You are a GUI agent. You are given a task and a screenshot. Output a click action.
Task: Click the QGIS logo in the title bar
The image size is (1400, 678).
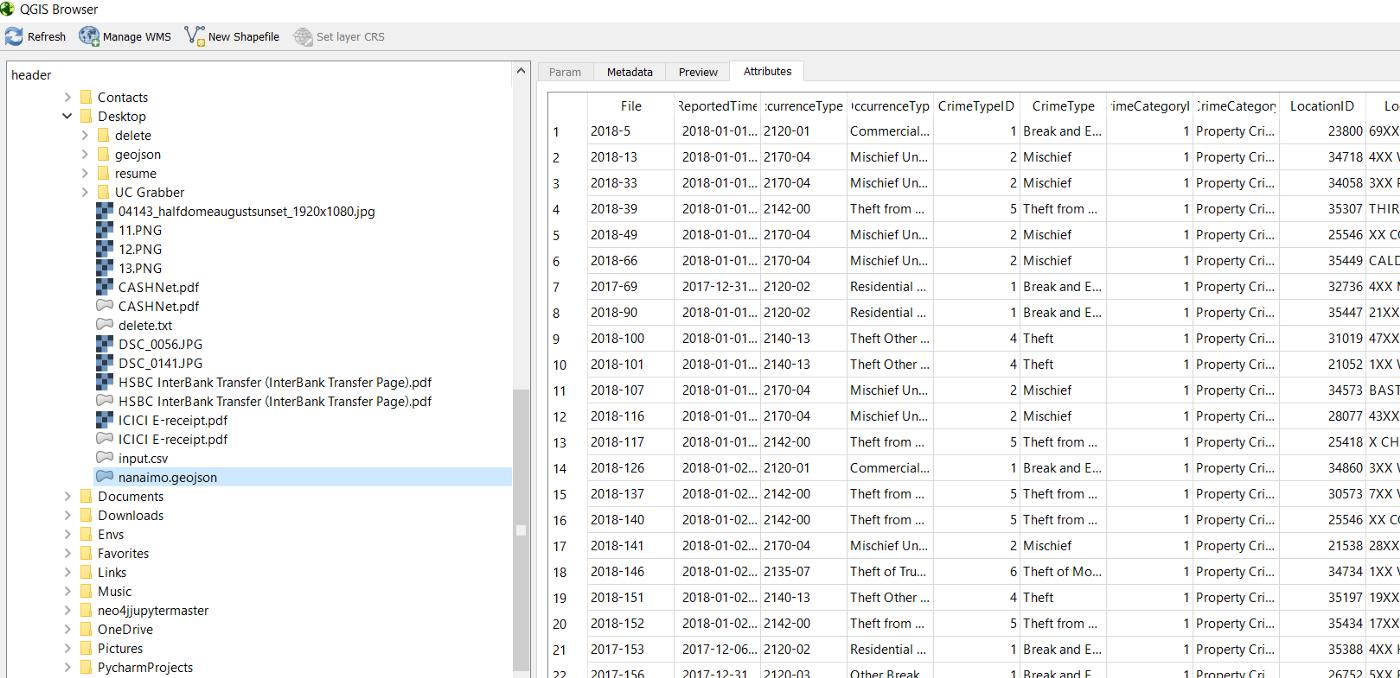8,9
